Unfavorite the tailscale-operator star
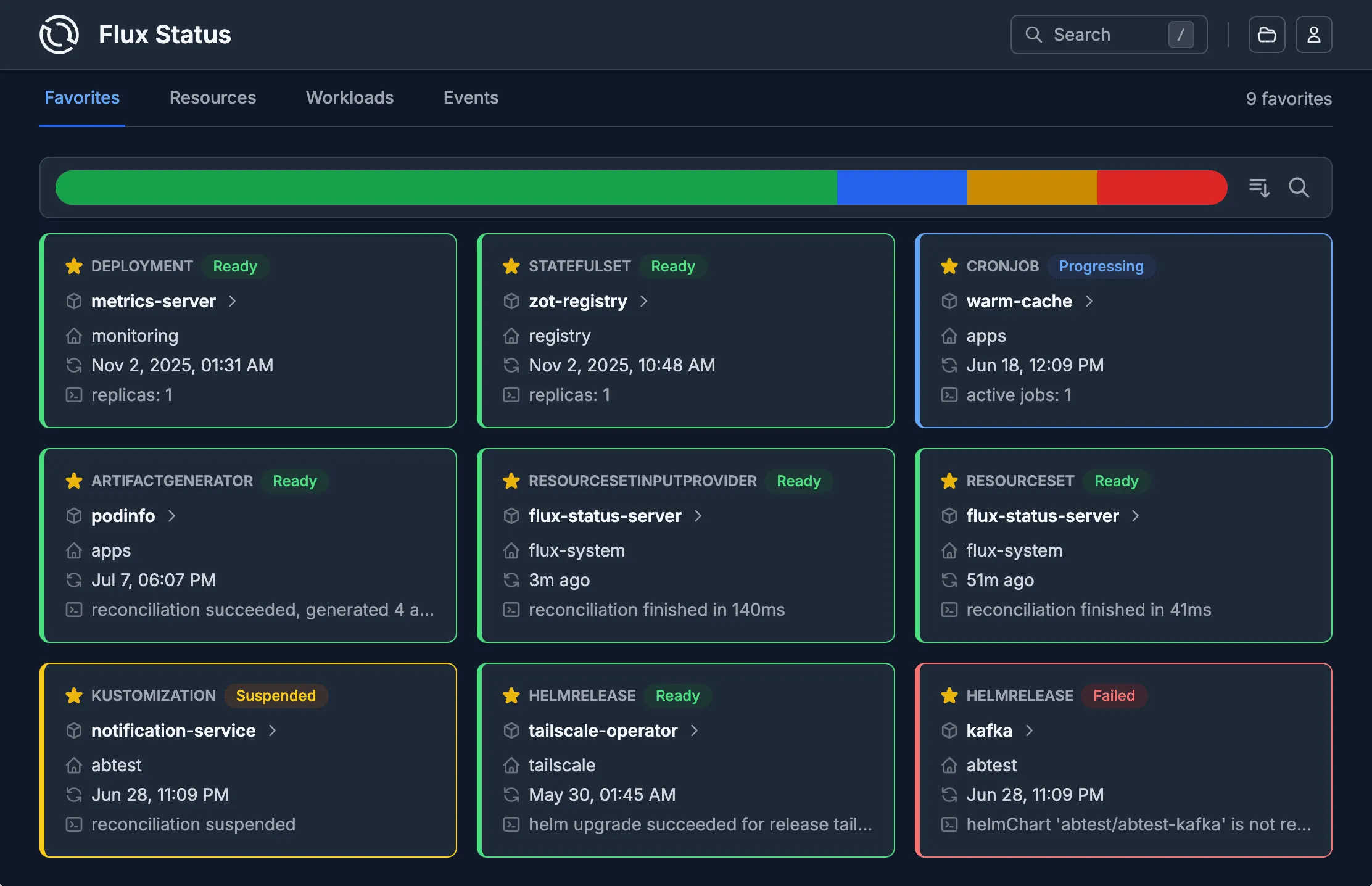Viewport: 1372px width, 886px height. click(x=511, y=695)
